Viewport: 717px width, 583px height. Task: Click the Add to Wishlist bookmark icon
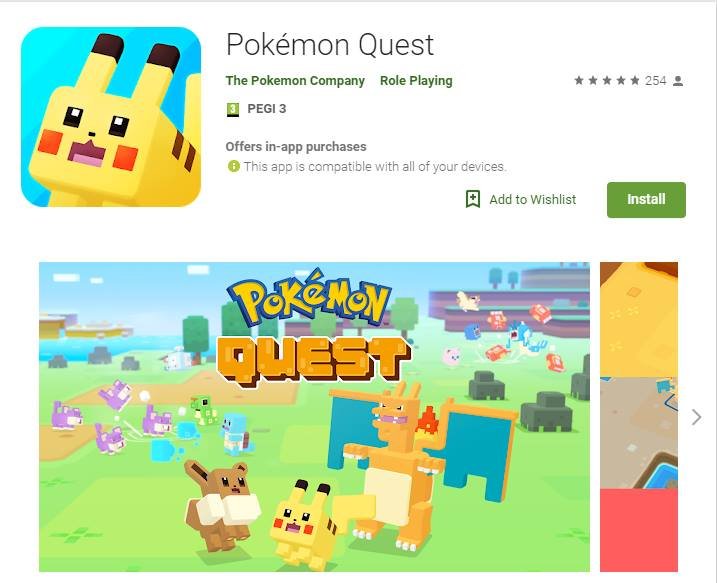click(473, 199)
